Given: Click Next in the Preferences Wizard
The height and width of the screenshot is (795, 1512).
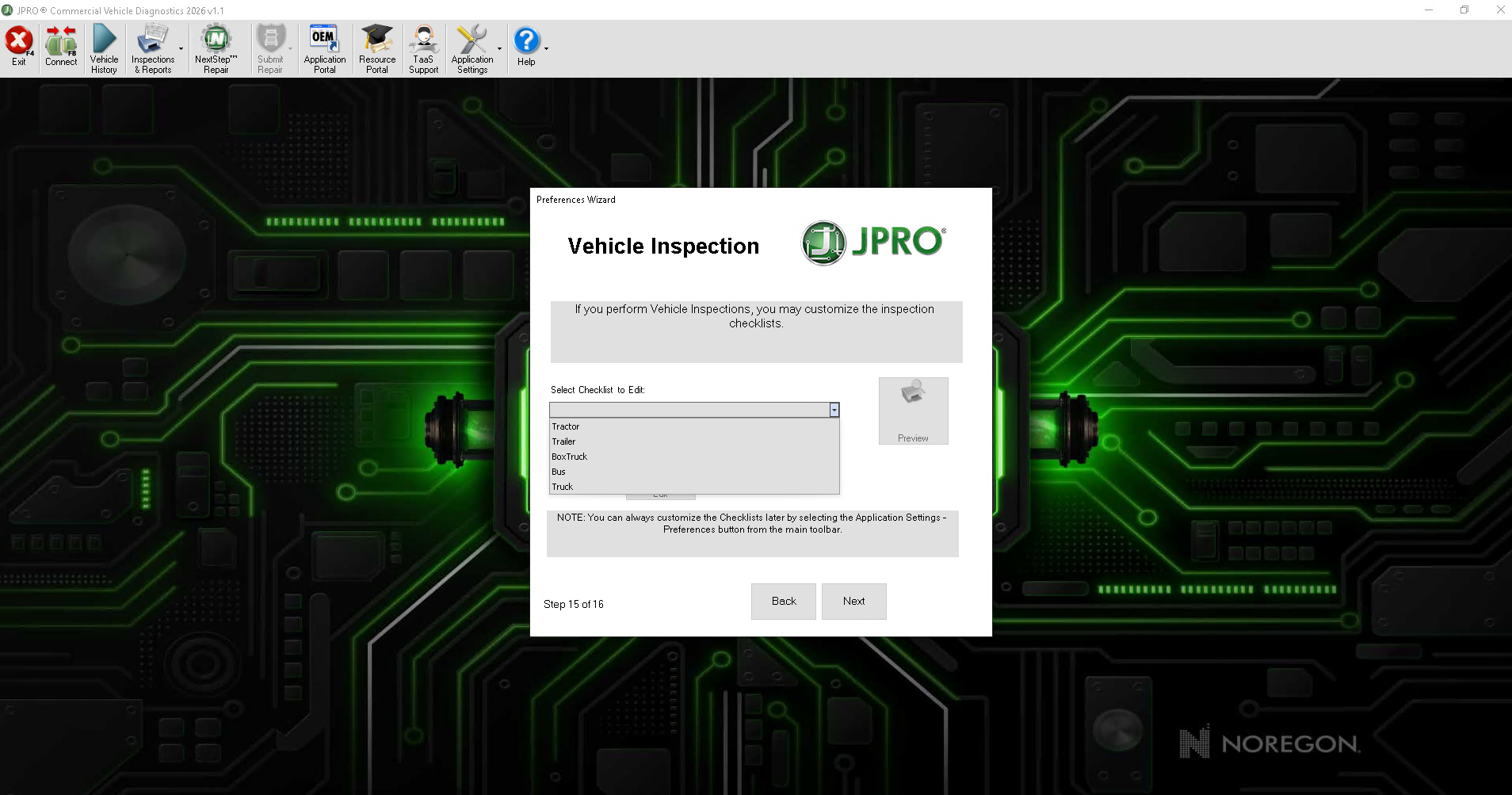Looking at the screenshot, I should [x=854, y=602].
